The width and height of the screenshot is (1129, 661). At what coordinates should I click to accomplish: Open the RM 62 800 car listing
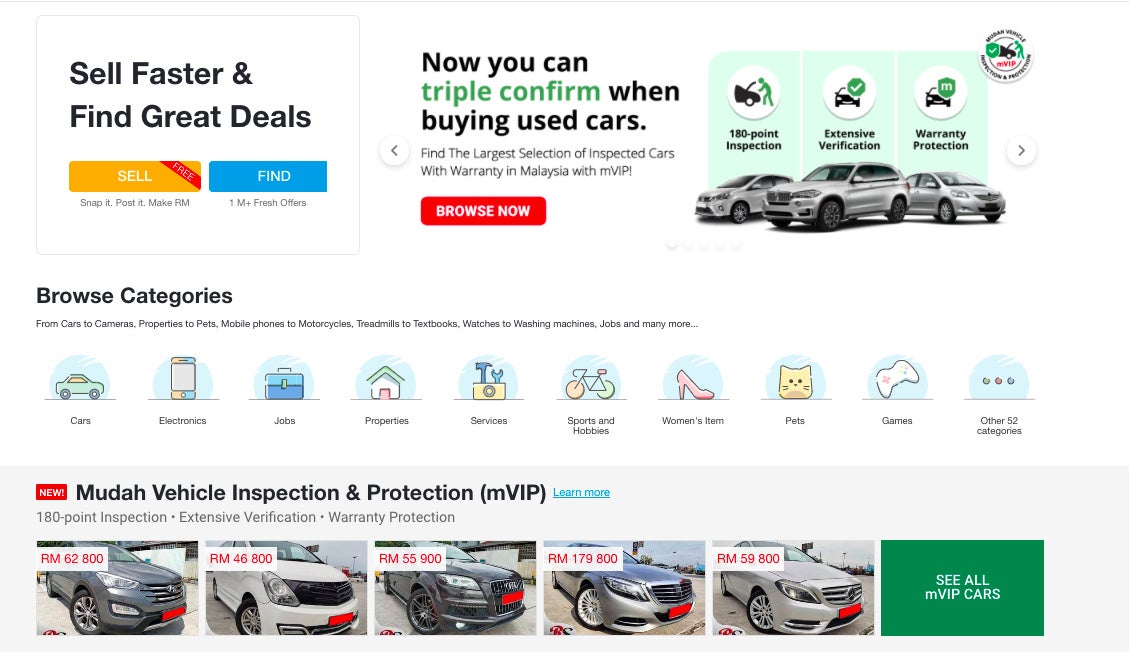pyautogui.click(x=117, y=588)
